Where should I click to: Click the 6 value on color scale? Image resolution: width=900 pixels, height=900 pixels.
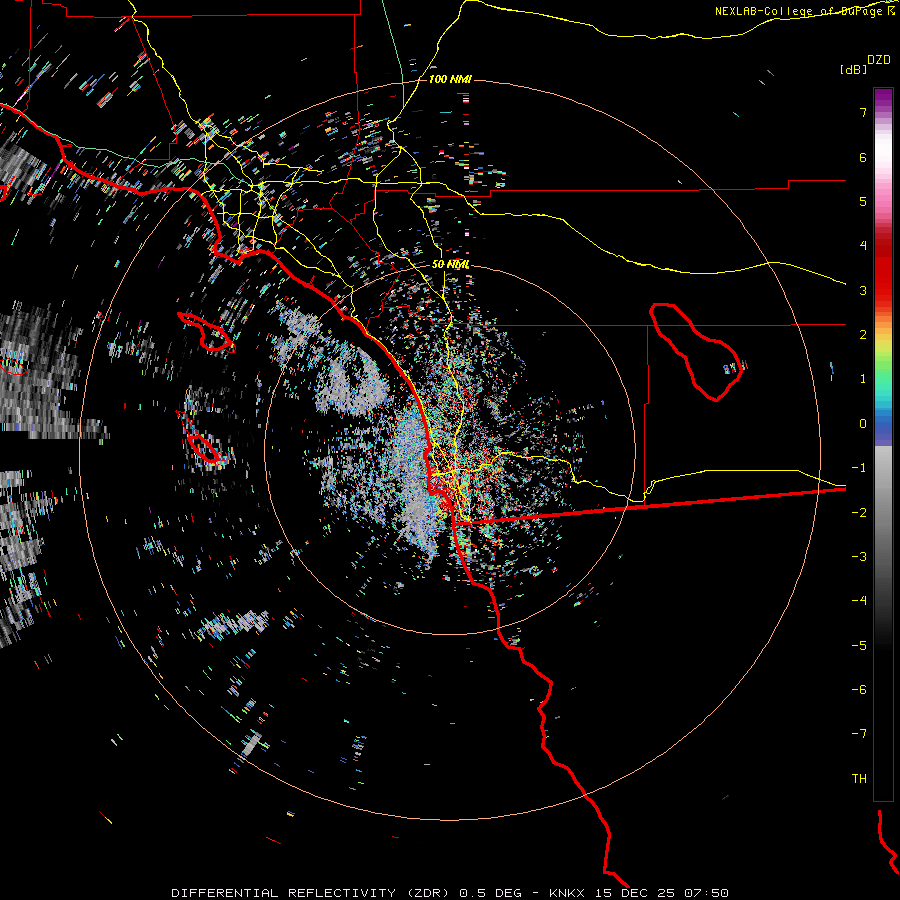(x=863, y=157)
